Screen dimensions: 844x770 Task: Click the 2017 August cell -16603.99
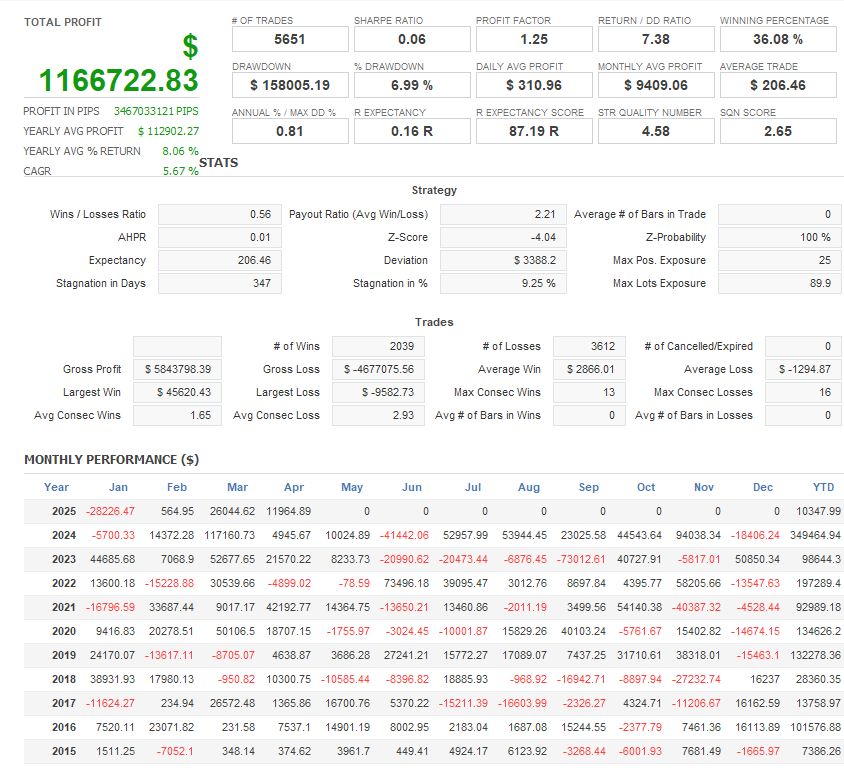pos(522,703)
